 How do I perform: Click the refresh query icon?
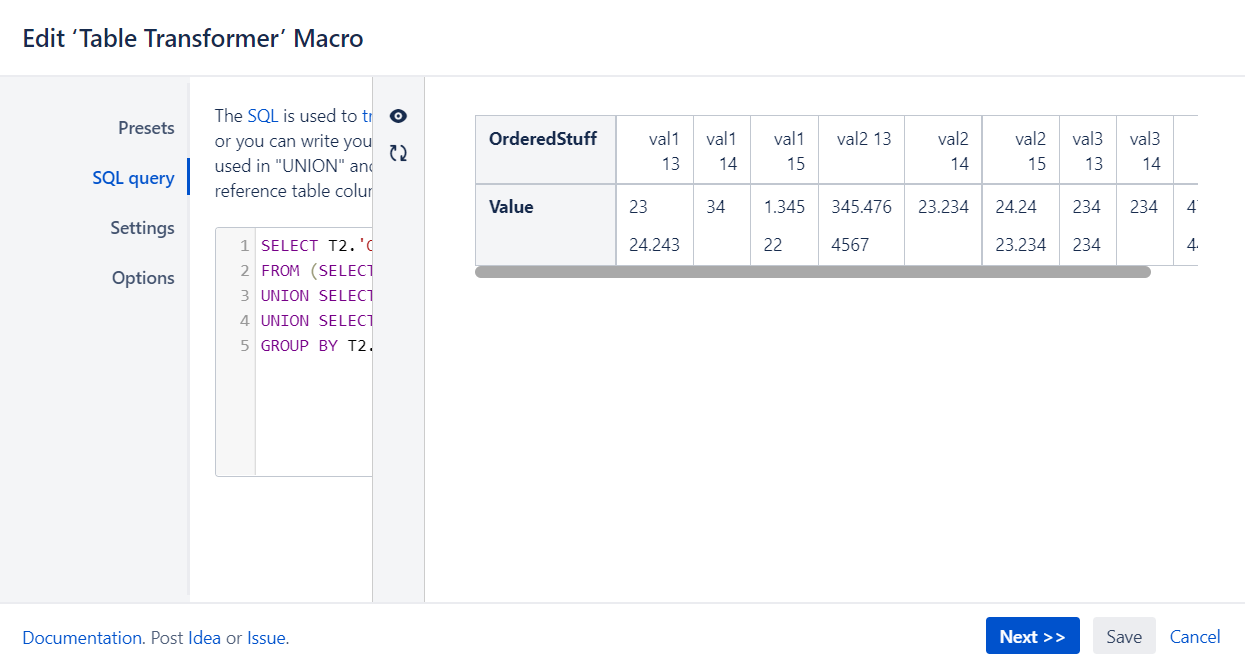(398, 153)
